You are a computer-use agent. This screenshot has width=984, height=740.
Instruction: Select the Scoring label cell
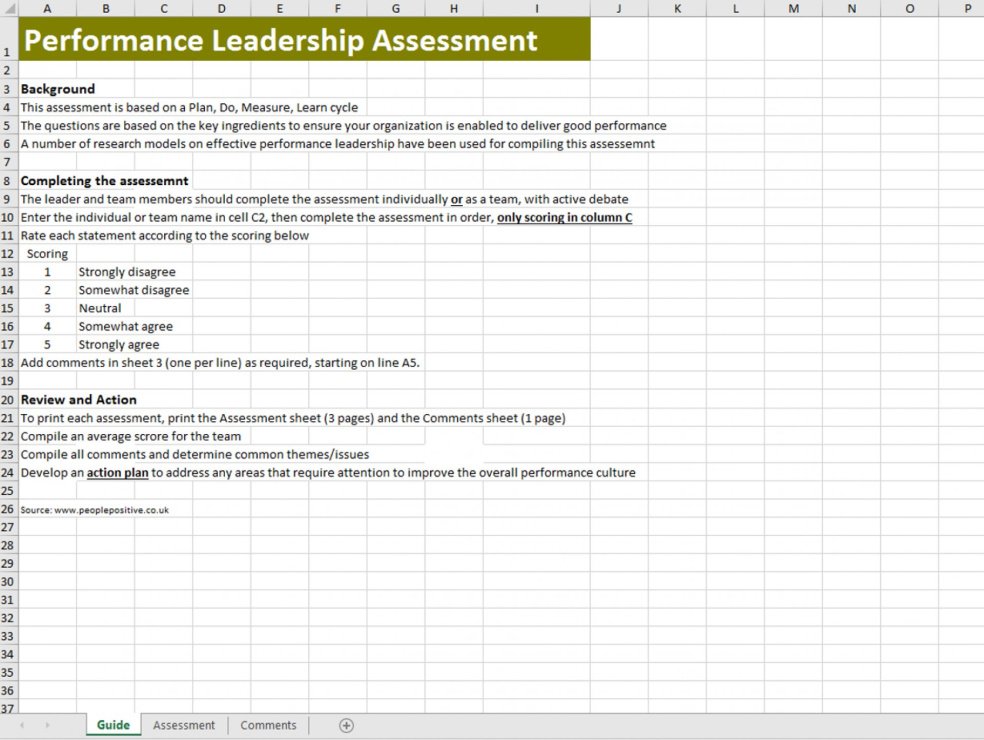coord(47,253)
